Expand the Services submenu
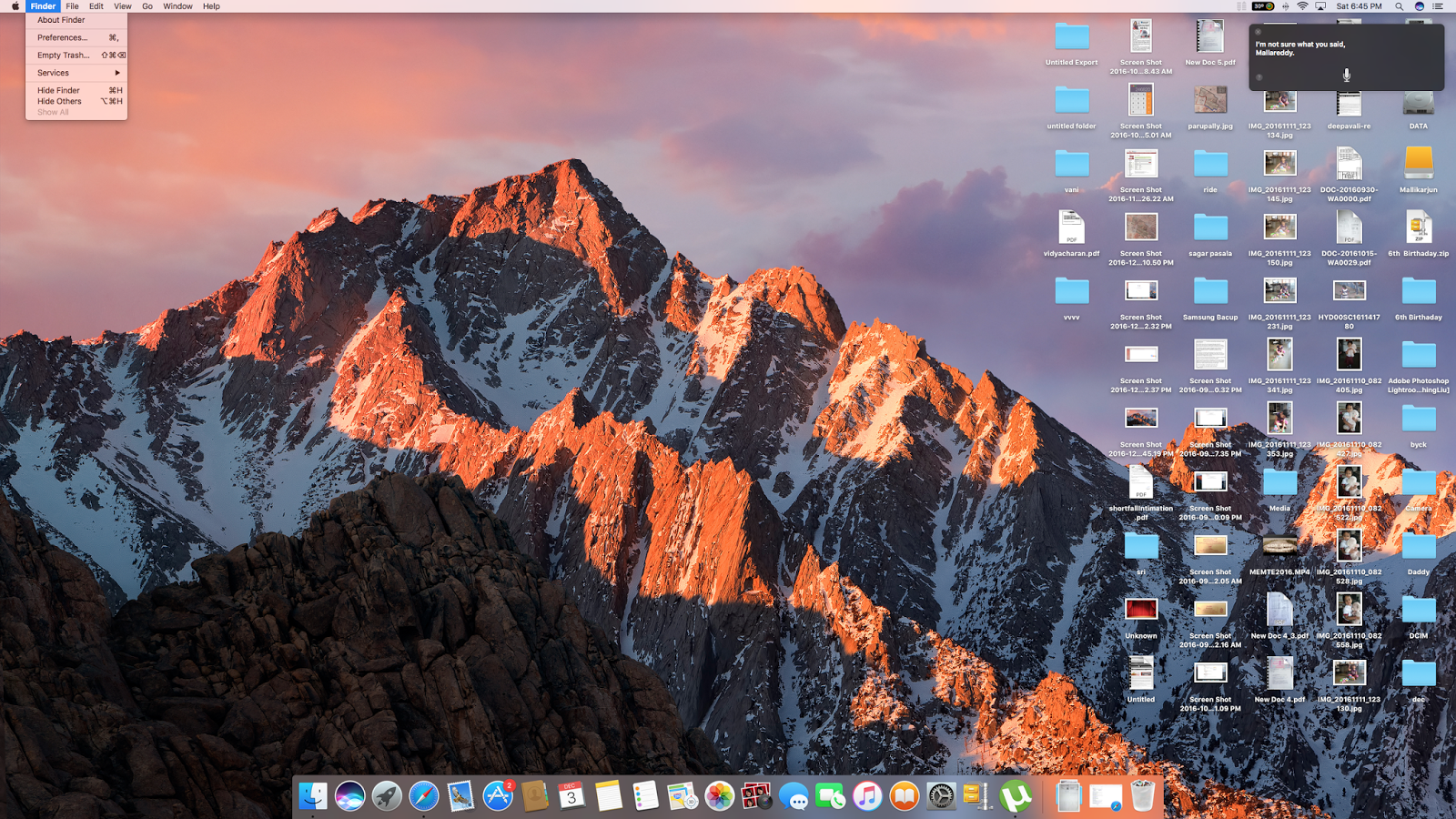Screen dimensions: 1456x819 point(52,72)
